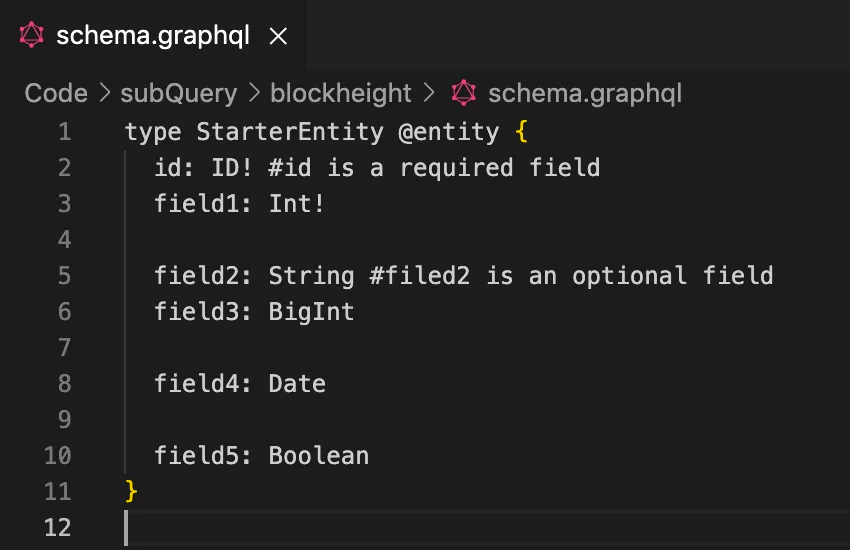The image size is (850, 550).
Task: Place cursor on the field1: Int! line
Action: click(240, 203)
